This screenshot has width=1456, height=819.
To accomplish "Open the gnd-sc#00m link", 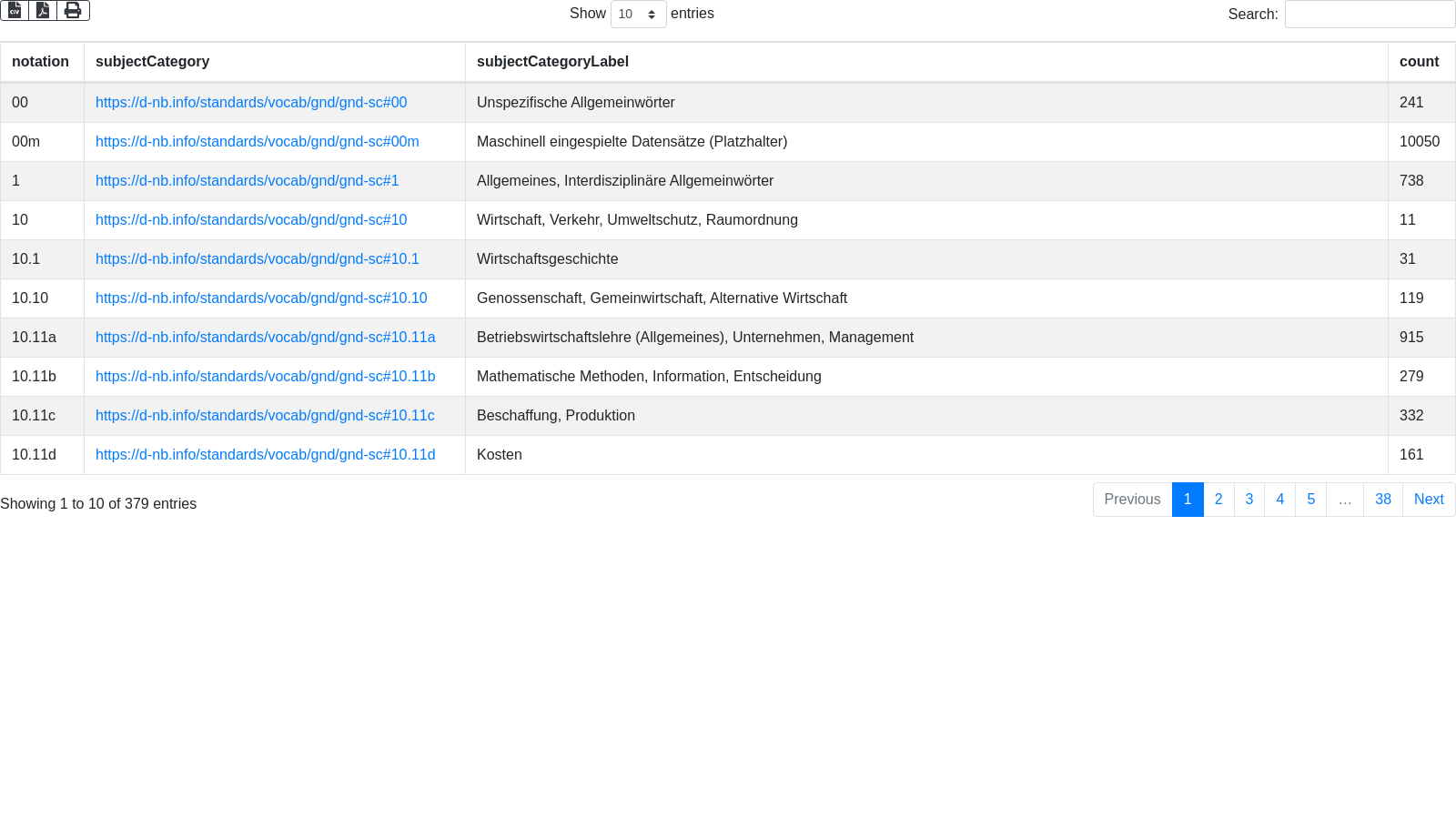I will [258, 142].
